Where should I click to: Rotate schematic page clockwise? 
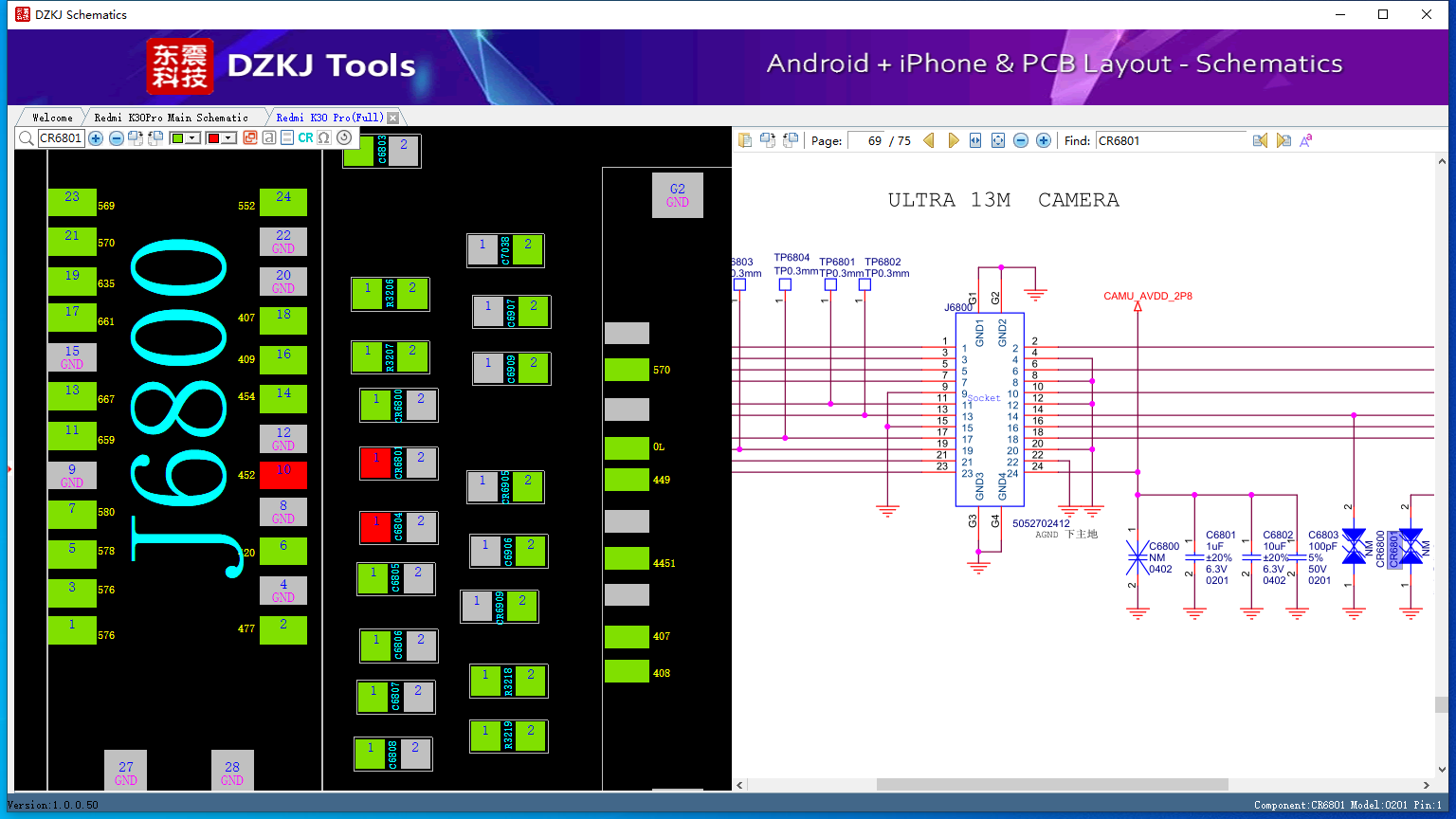[768, 140]
